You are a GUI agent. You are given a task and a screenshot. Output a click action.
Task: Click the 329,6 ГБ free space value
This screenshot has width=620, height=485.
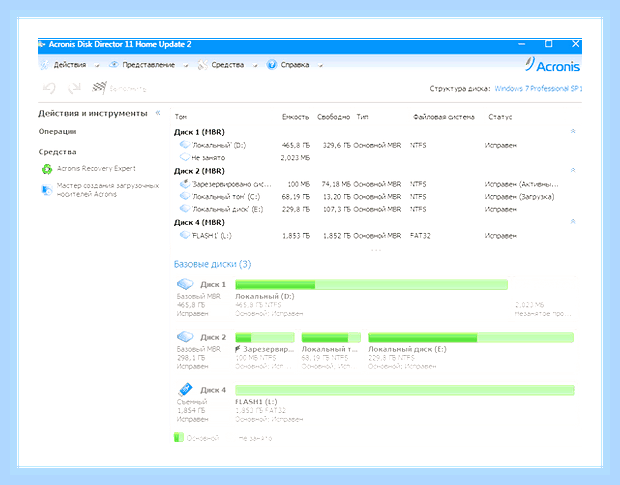336,145
